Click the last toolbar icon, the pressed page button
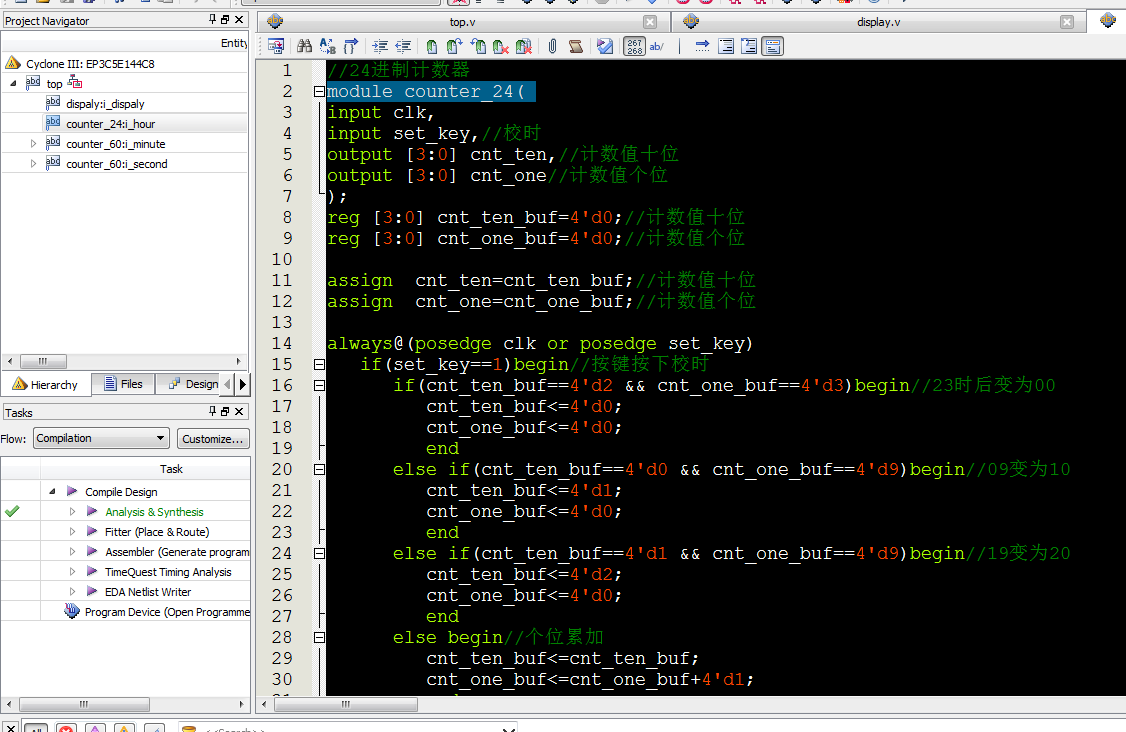Screen dimensions: 1126x732 [773, 47]
